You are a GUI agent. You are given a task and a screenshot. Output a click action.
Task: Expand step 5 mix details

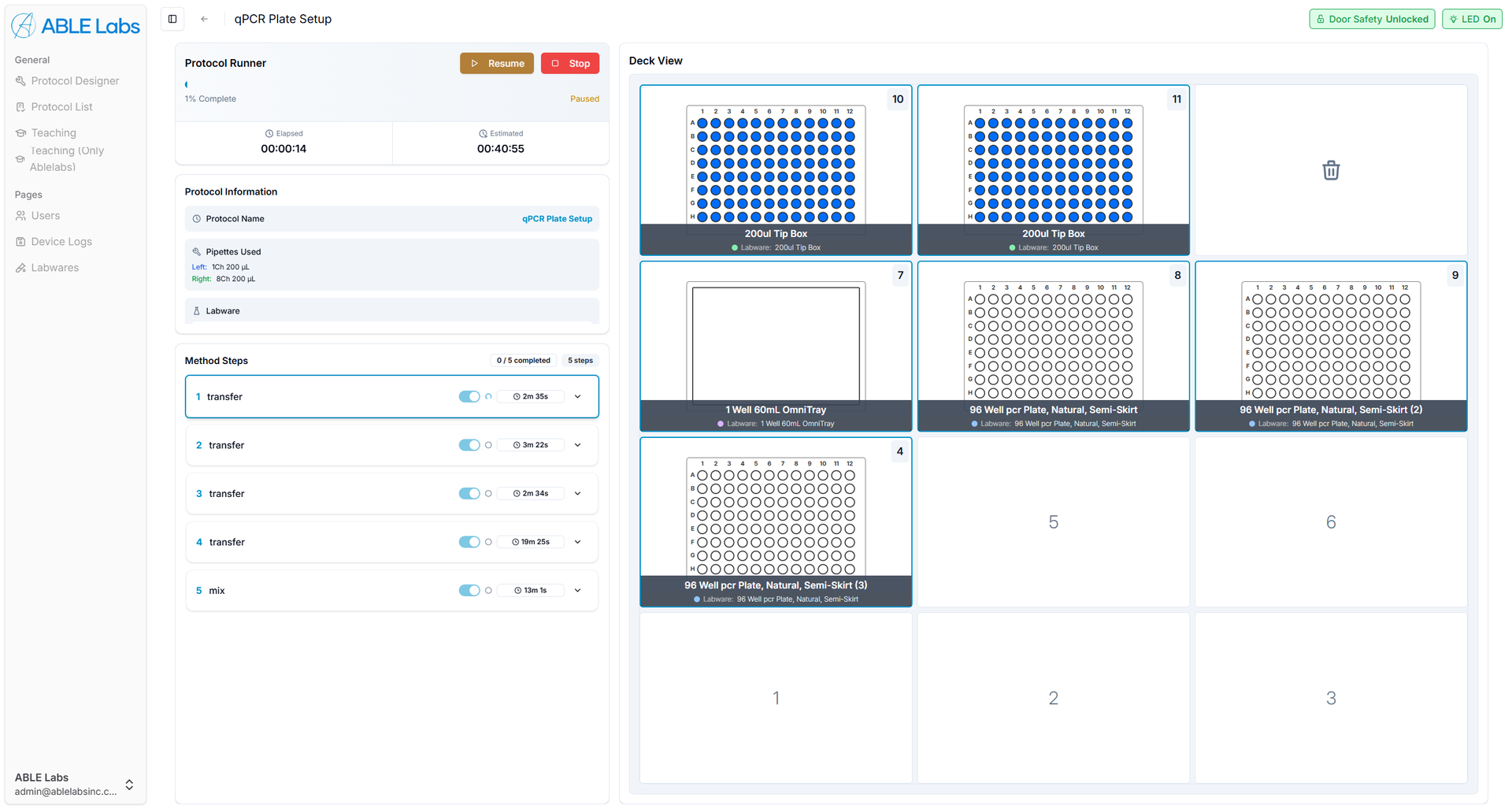point(578,590)
